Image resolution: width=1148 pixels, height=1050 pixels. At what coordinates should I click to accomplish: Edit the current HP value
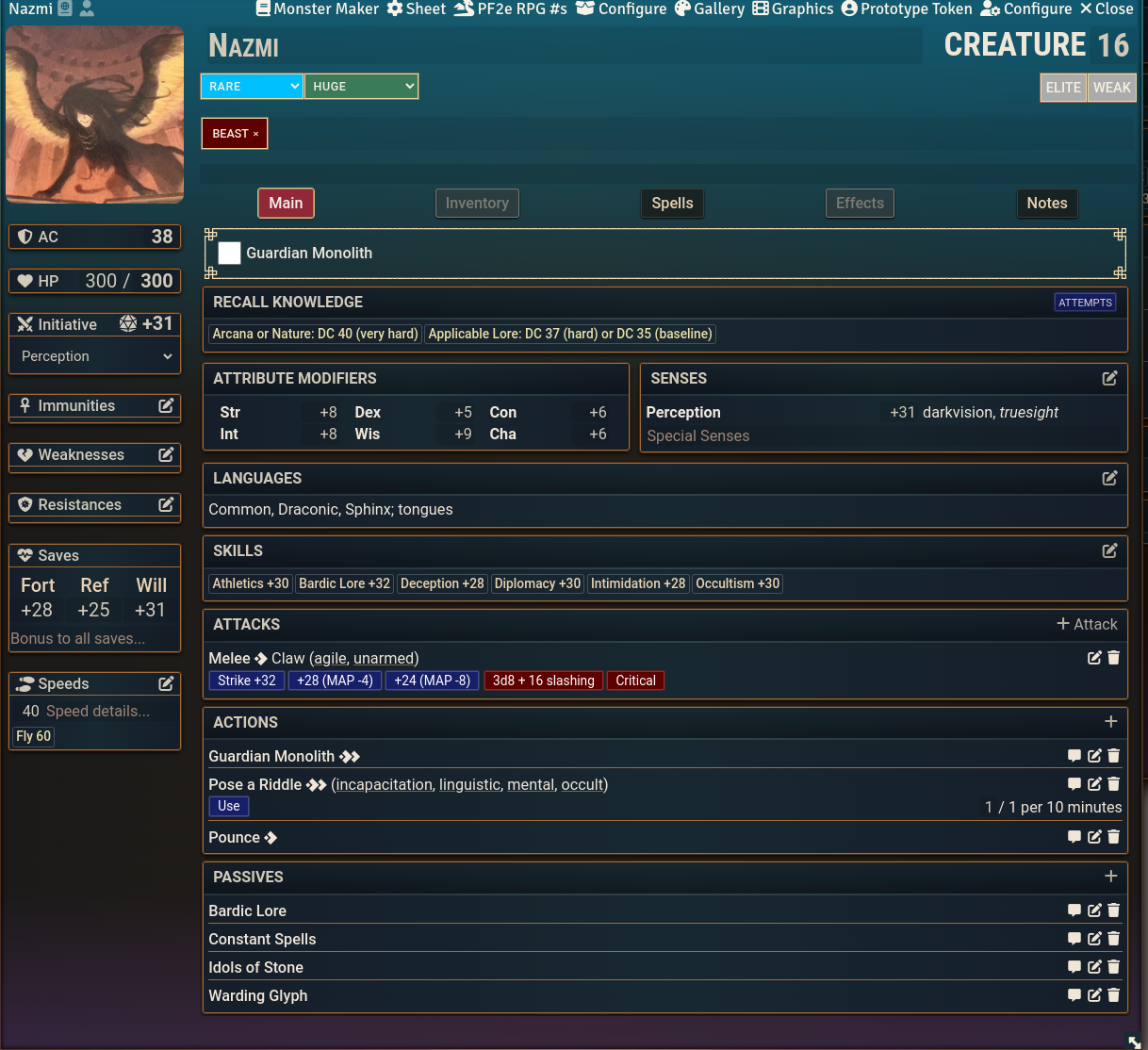pos(101,281)
